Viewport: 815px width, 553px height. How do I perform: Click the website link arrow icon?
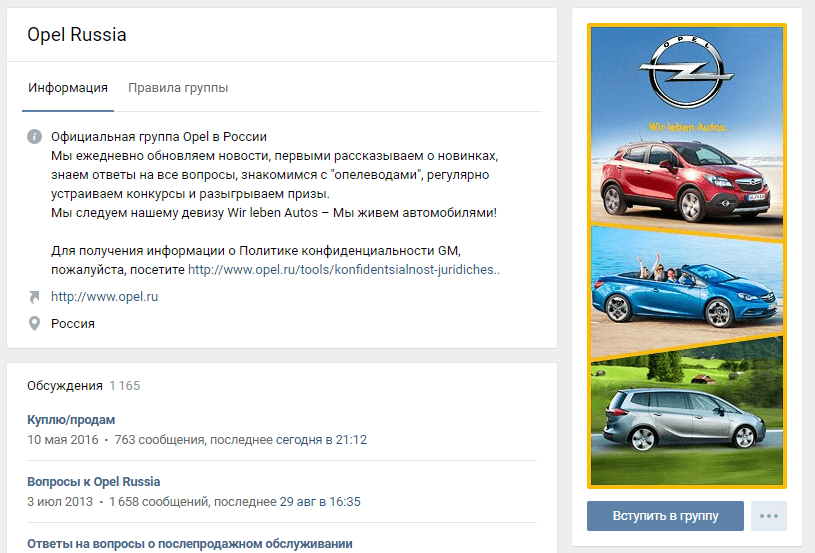click(x=34, y=297)
